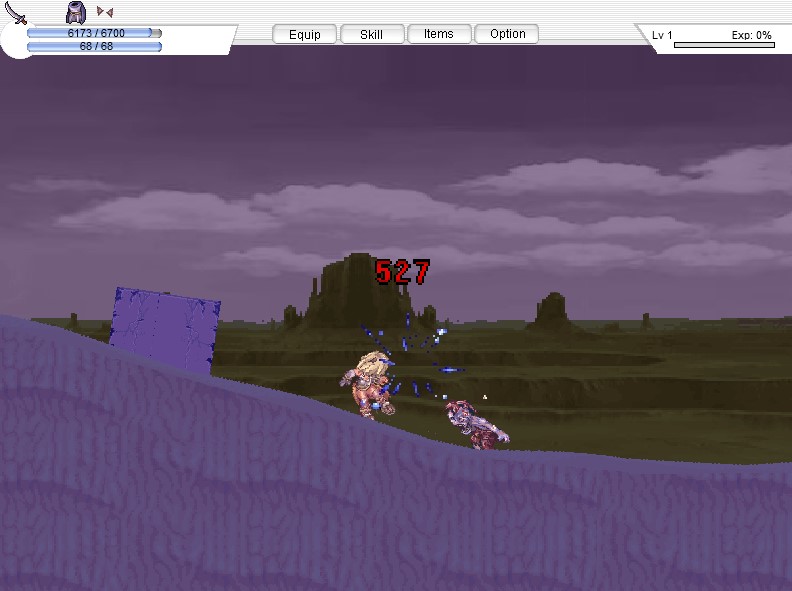792x591 pixels.
Task: Open the Skill menu
Action: 372,34
